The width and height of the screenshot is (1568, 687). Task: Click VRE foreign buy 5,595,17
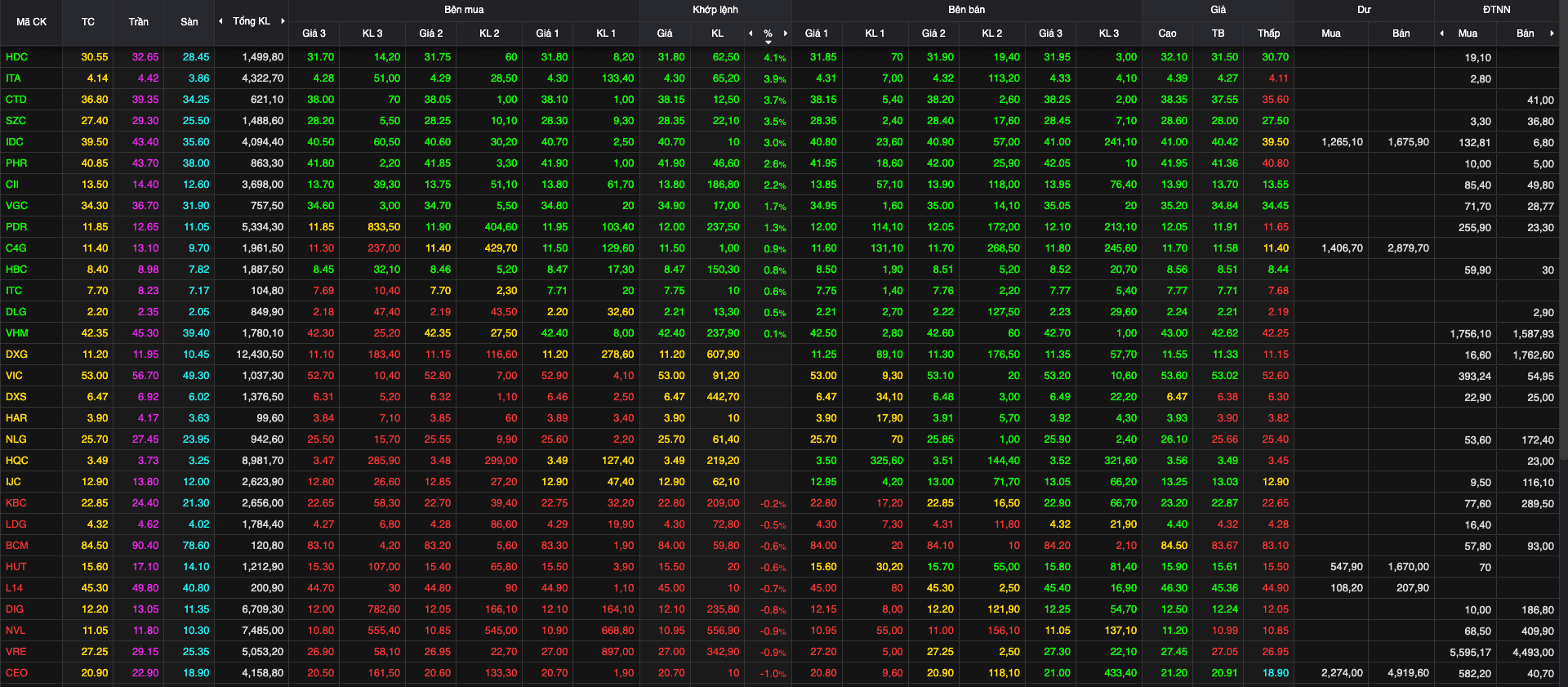point(1470,653)
